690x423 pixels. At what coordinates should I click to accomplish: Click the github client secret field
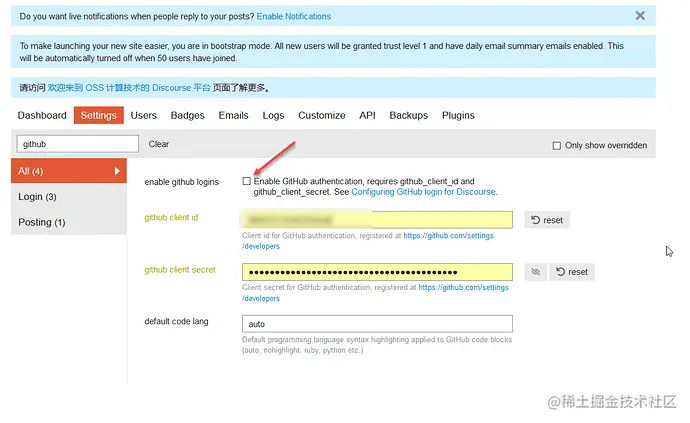coord(377,272)
